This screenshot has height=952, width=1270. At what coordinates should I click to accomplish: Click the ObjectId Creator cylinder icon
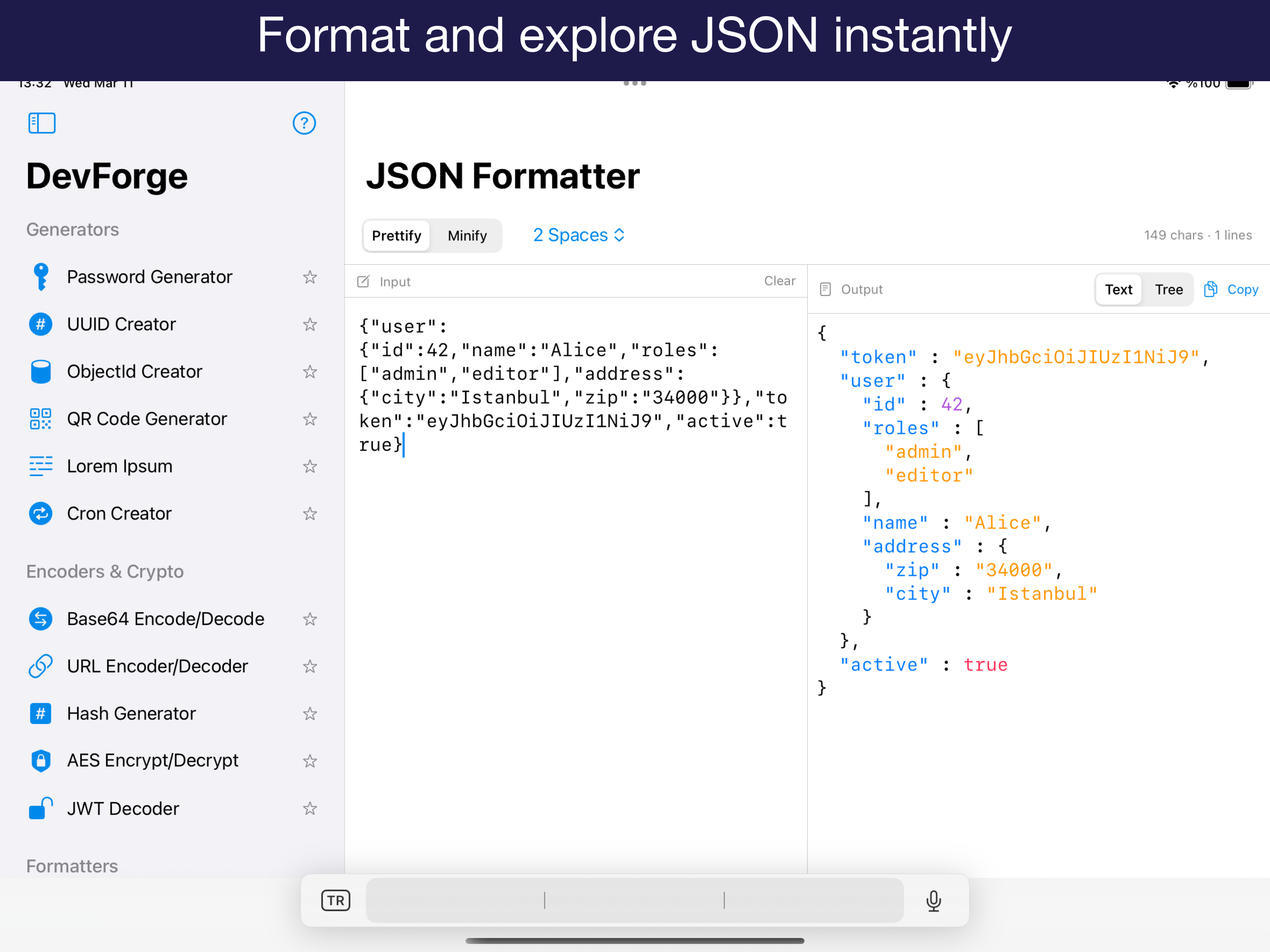click(41, 372)
